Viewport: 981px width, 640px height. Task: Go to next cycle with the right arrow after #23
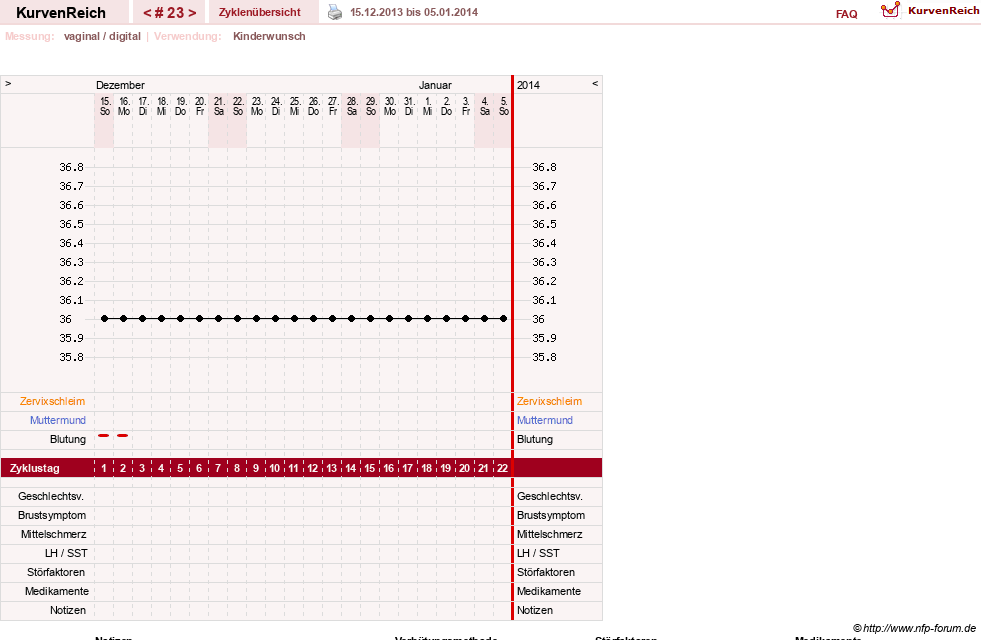[x=192, y=13]
